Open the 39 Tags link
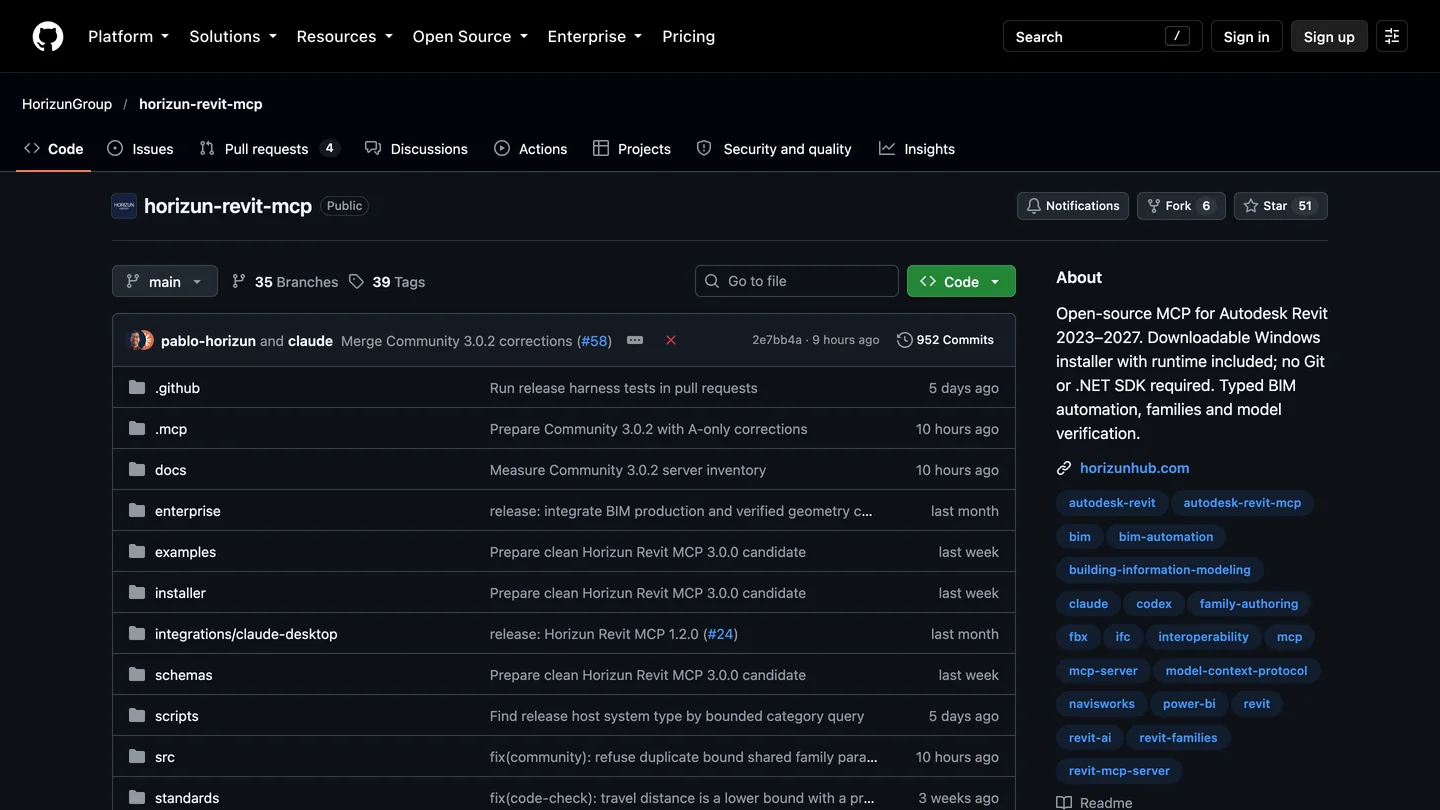Viewport: 1440px width, 810px height. tap(387, 282)
